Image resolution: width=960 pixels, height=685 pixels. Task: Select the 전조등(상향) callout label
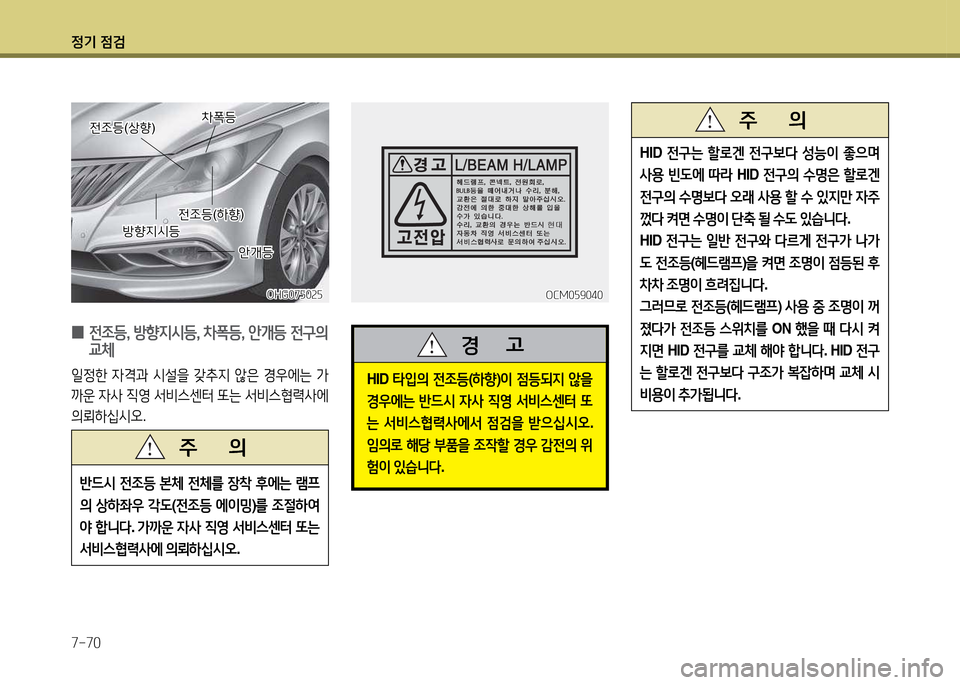122,128
